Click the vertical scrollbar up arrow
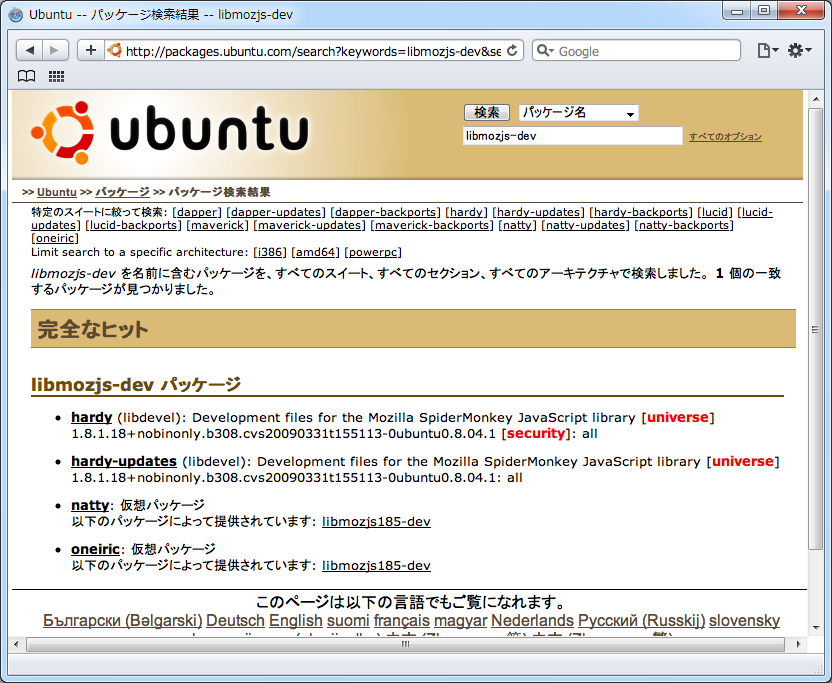The height and width of the screenshot is (683, 832). [815, 99]
